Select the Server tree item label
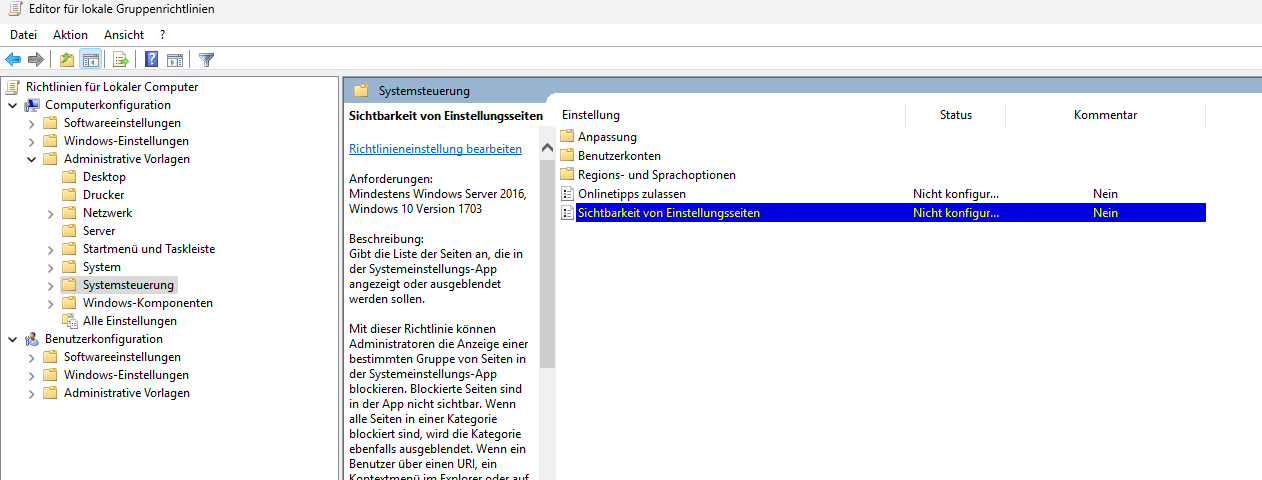1262x480 pixels. [x=99, y=231]
